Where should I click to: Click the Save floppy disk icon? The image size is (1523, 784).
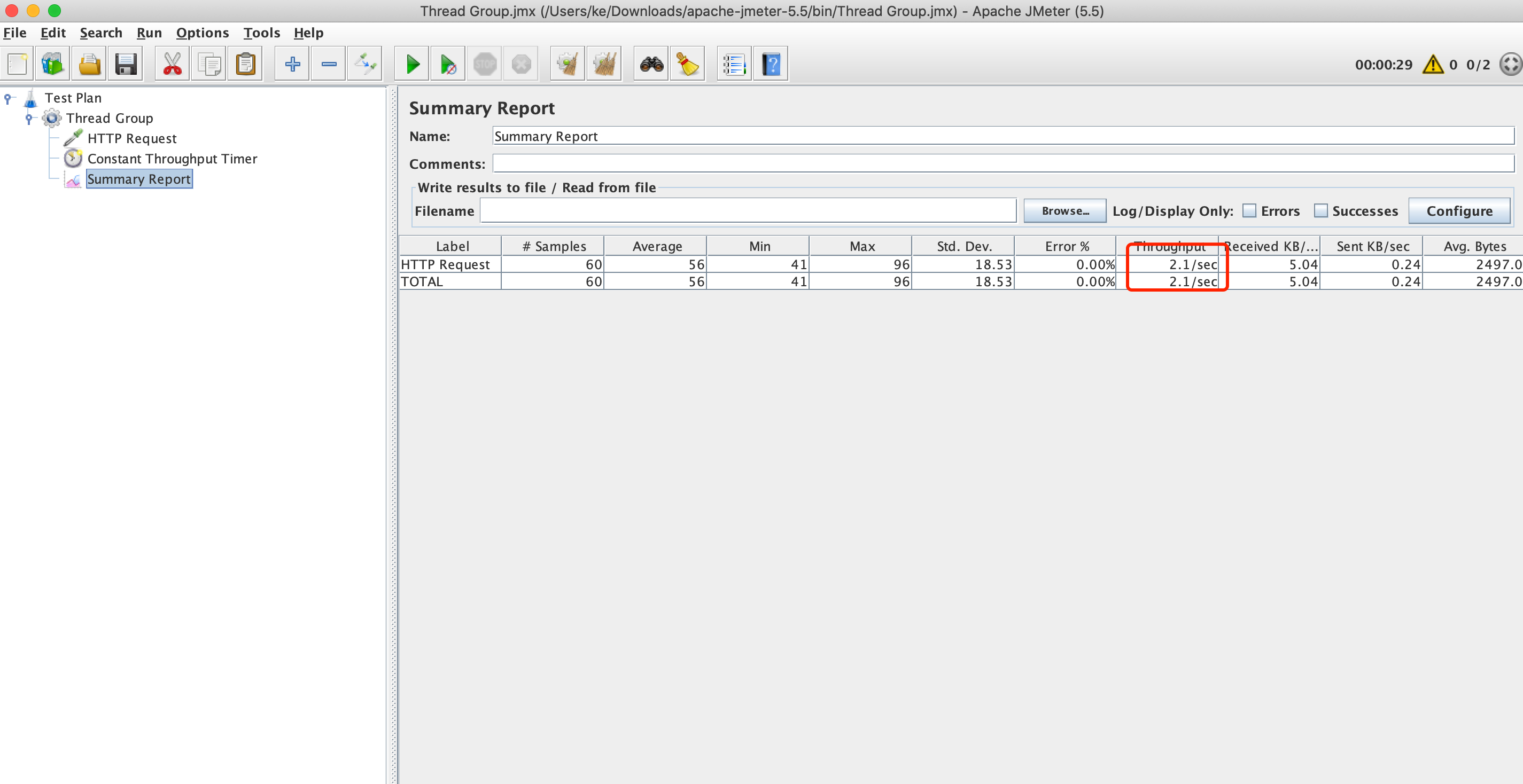coord(126,64)
